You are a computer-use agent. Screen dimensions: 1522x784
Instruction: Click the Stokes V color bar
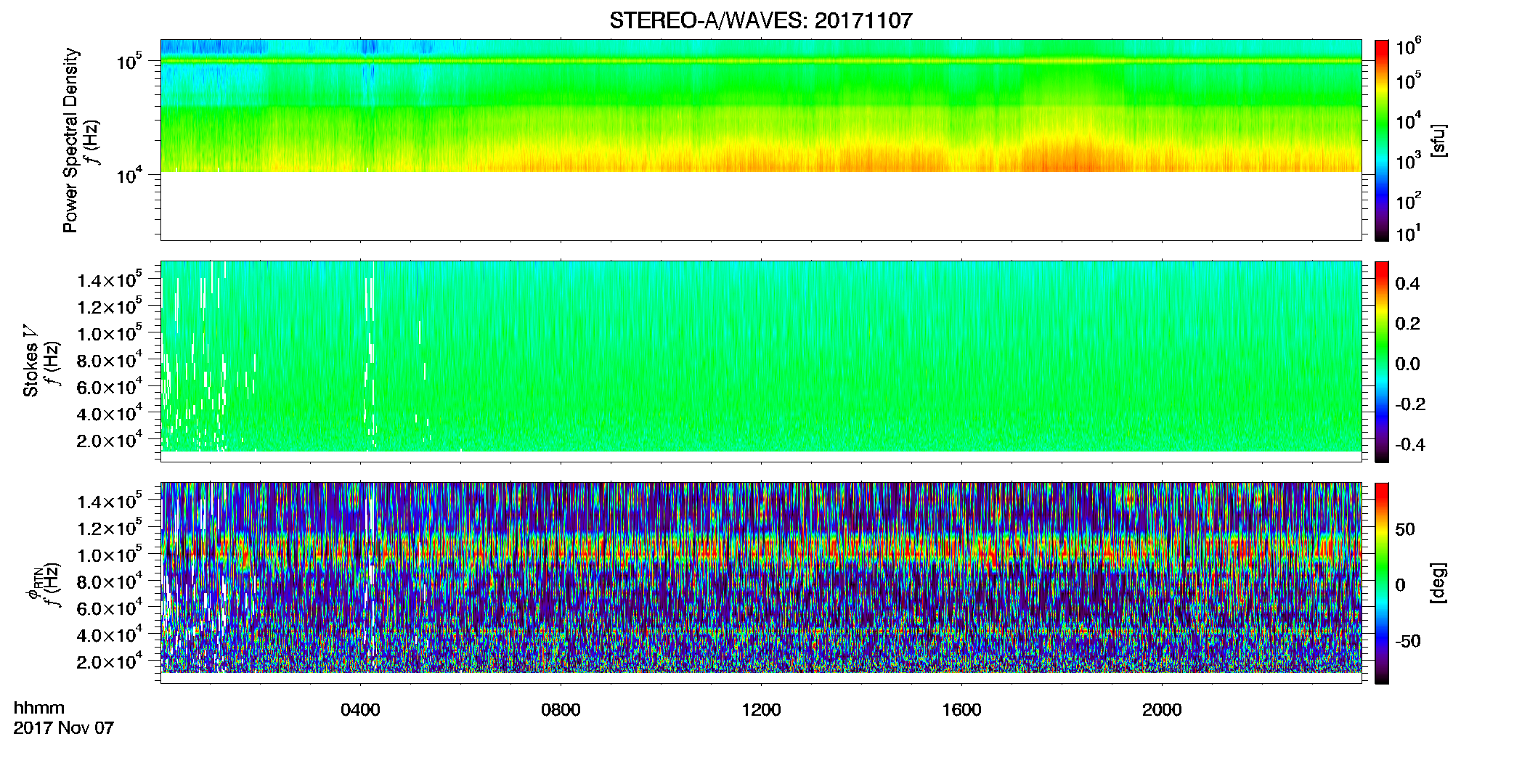pos(1382,362)
